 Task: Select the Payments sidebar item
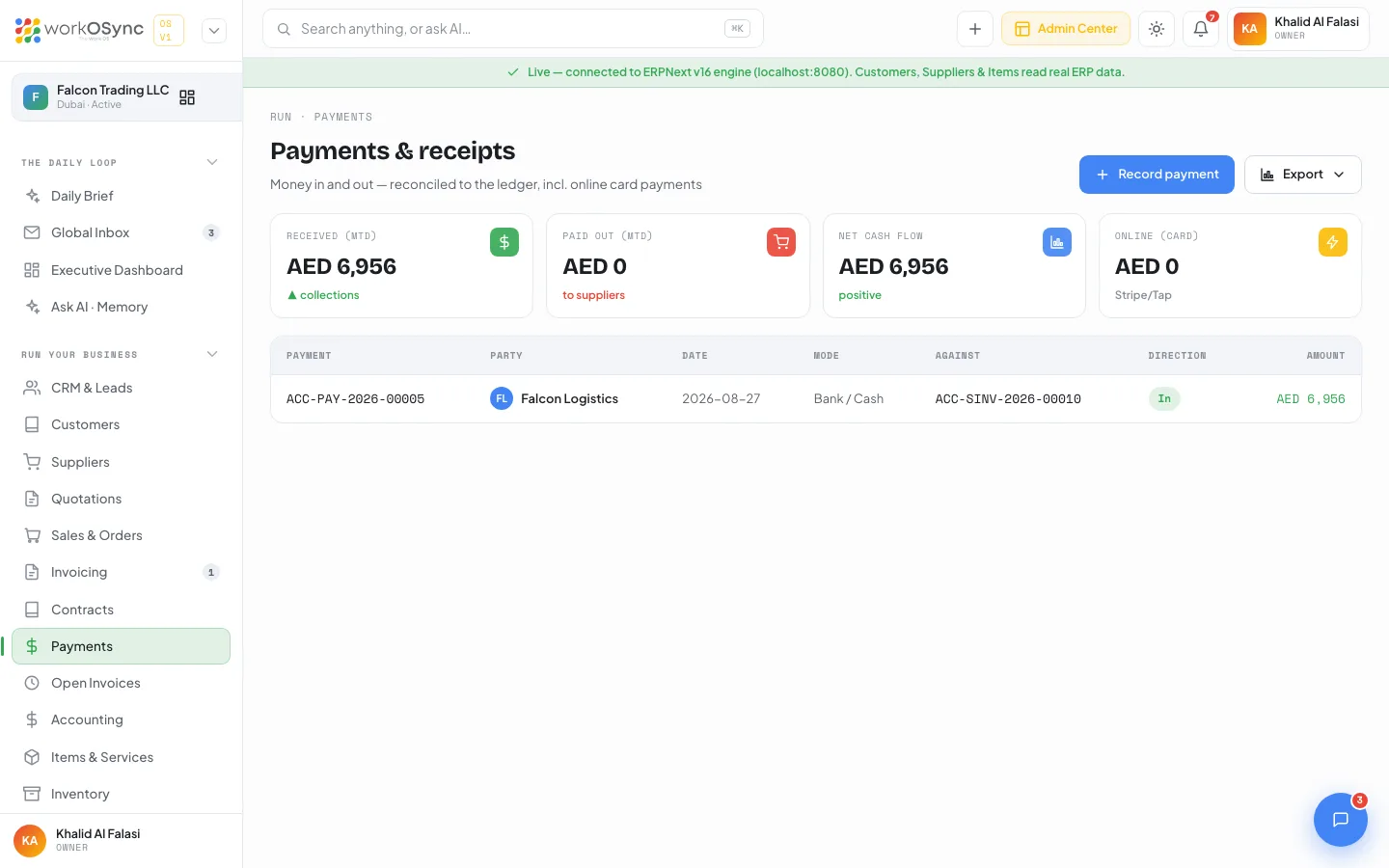(121, 646)
